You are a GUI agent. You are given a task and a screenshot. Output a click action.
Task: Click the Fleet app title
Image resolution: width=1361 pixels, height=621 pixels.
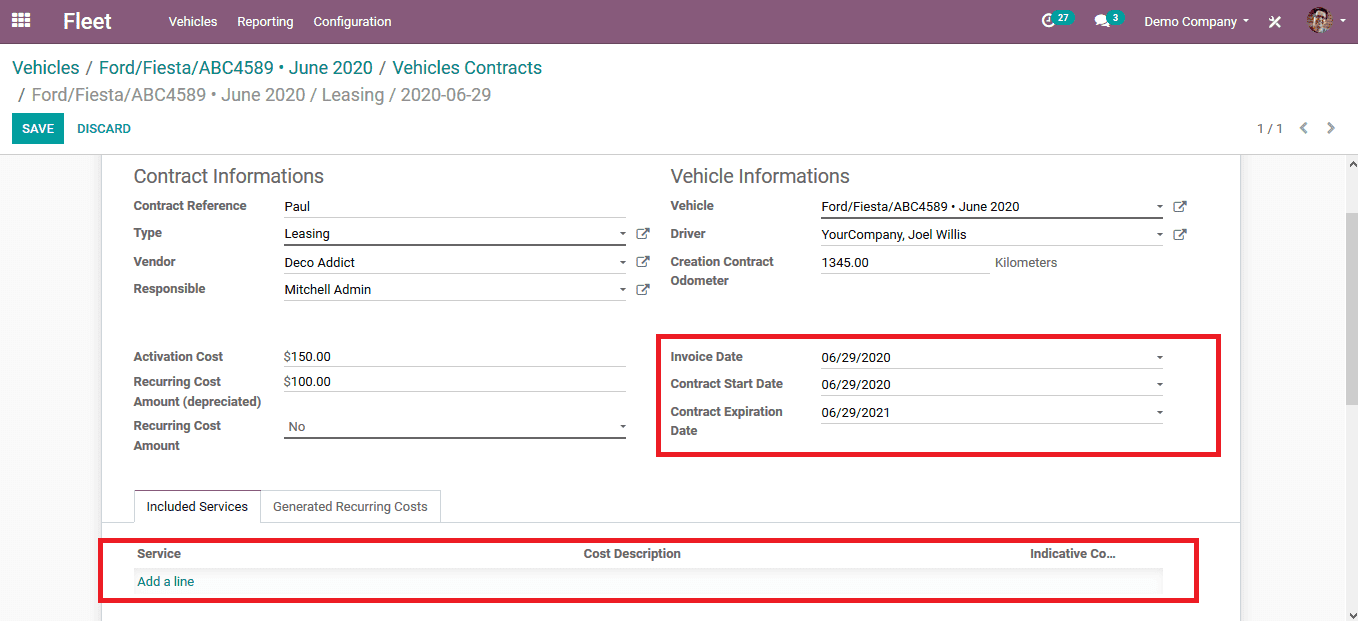pos(87,21)
